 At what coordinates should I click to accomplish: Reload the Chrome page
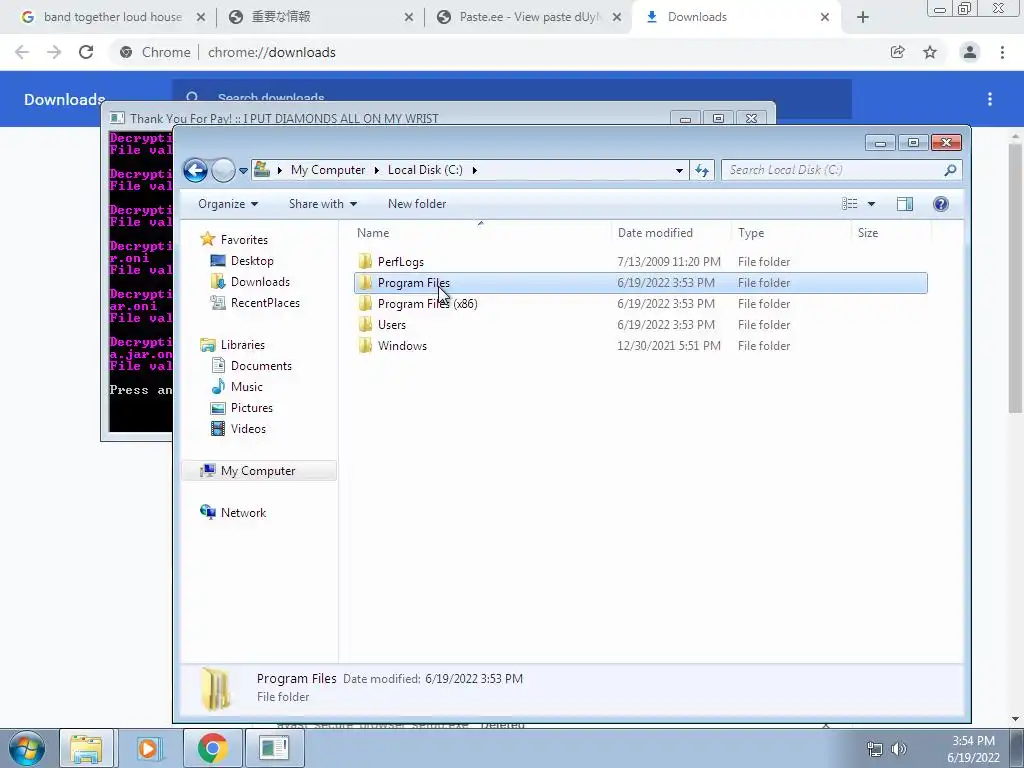(86, 52)
